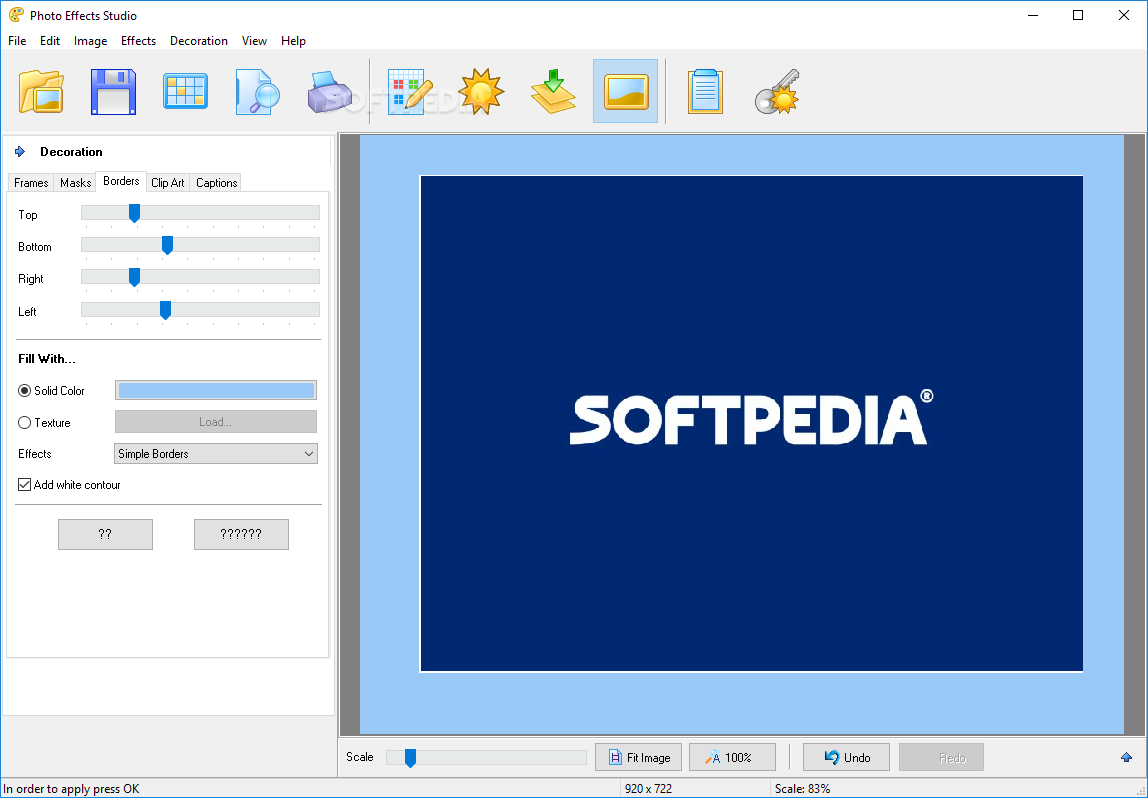Open the clipboard notes icon
This screenshot has width=1148, height=798.
pyautogui.click(x=705, y=92)
